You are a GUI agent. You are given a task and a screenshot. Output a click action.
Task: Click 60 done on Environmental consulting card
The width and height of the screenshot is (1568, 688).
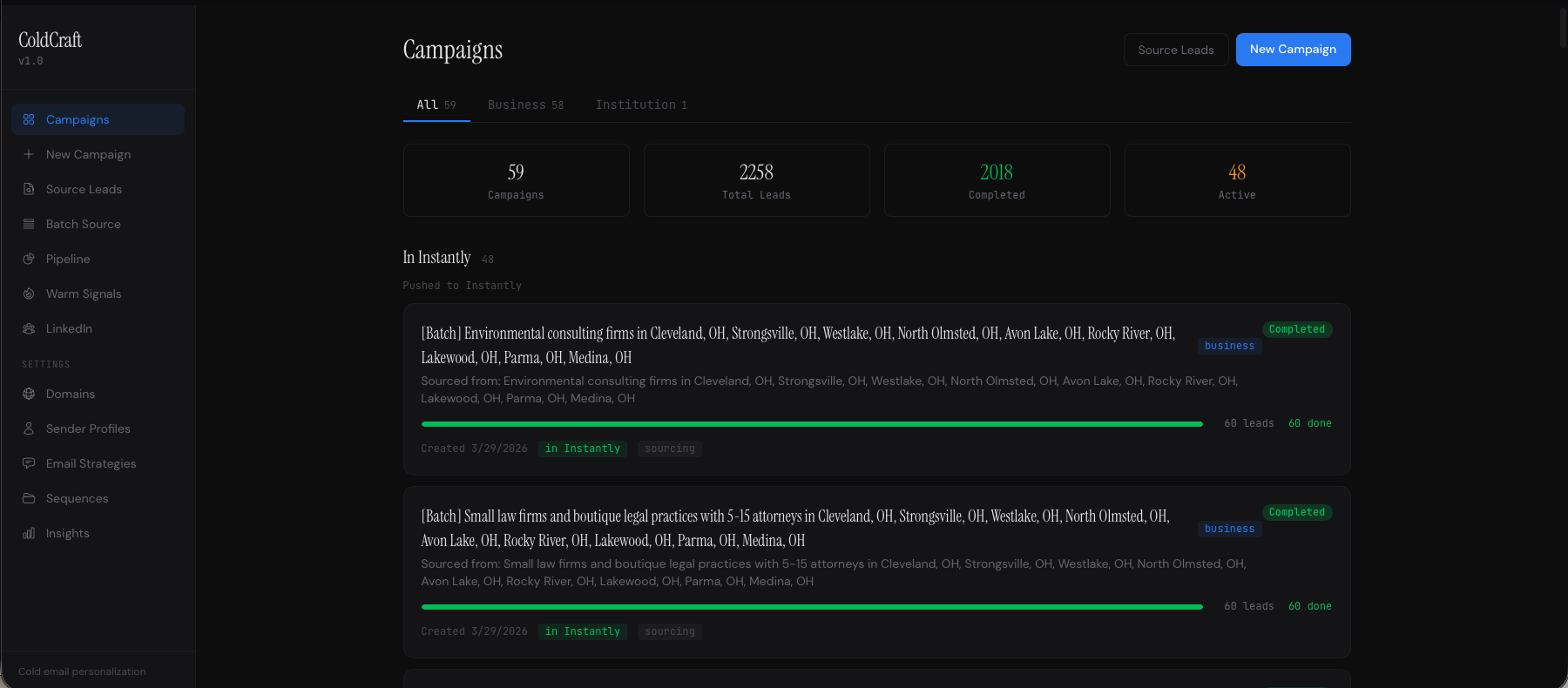(1310, 423)
